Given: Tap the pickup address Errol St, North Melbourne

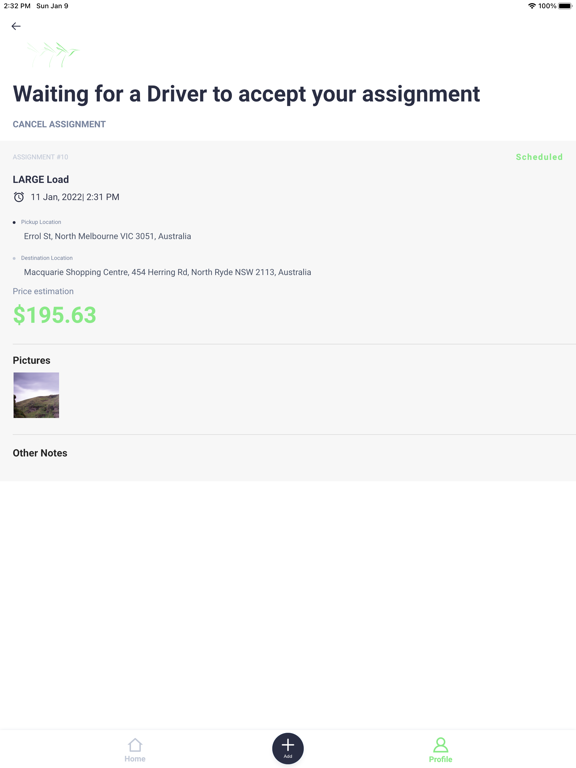Looking at the screenshot, I should coord(107,236).
